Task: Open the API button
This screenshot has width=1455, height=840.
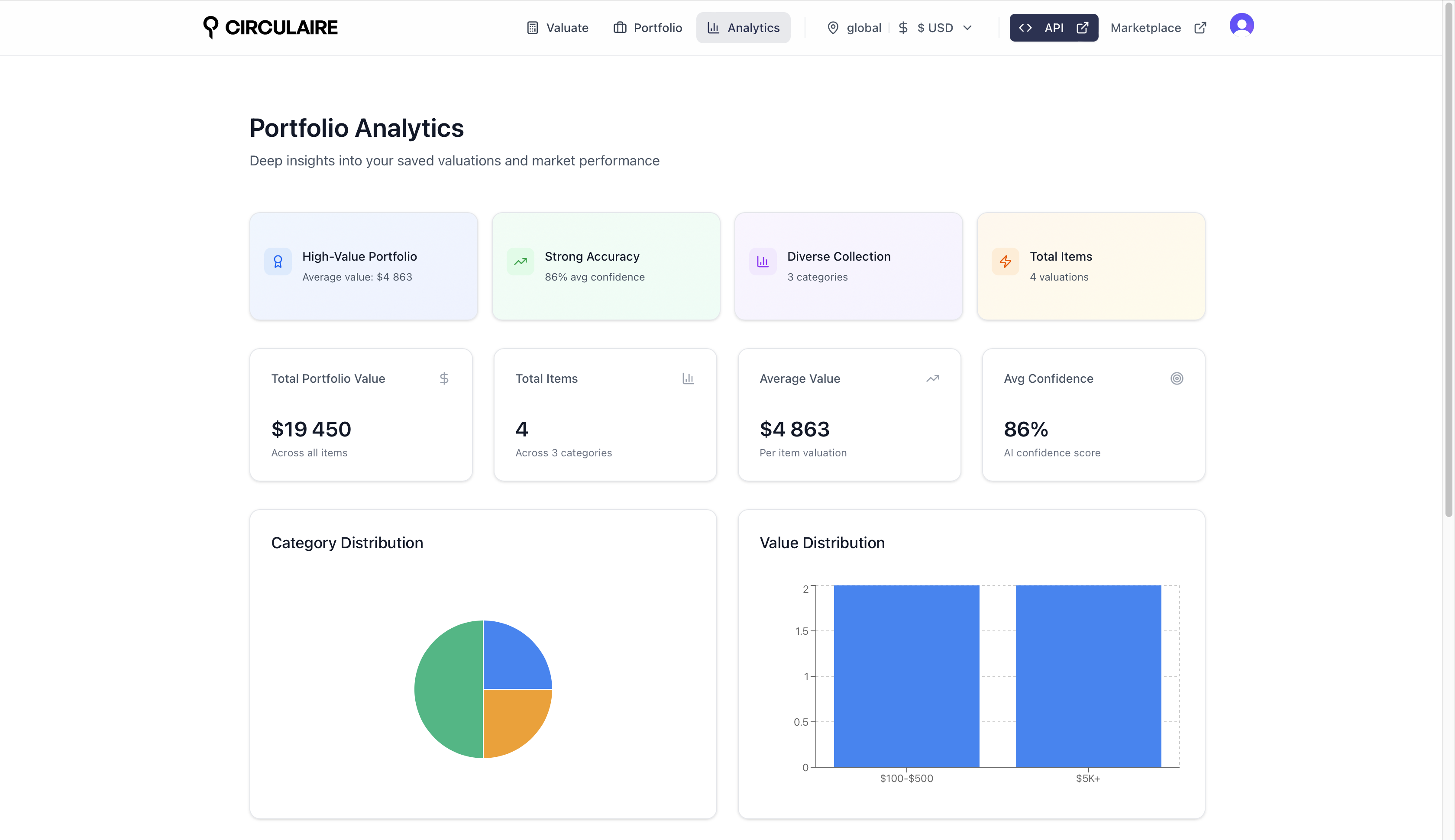Action: point(1053,28)
